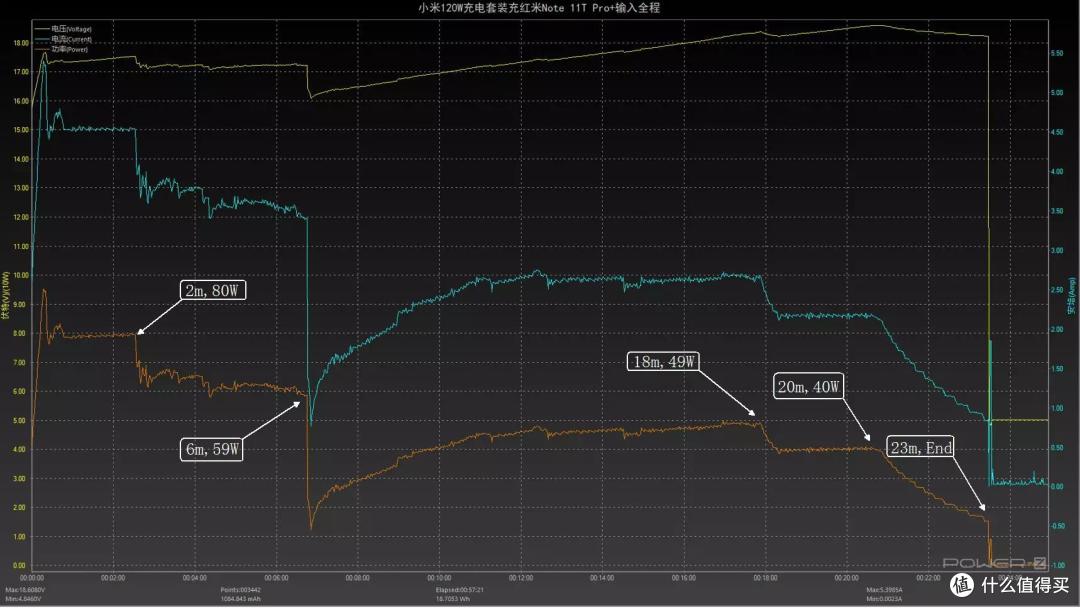Select the Max:5.3985A status value

click(884, 590)
